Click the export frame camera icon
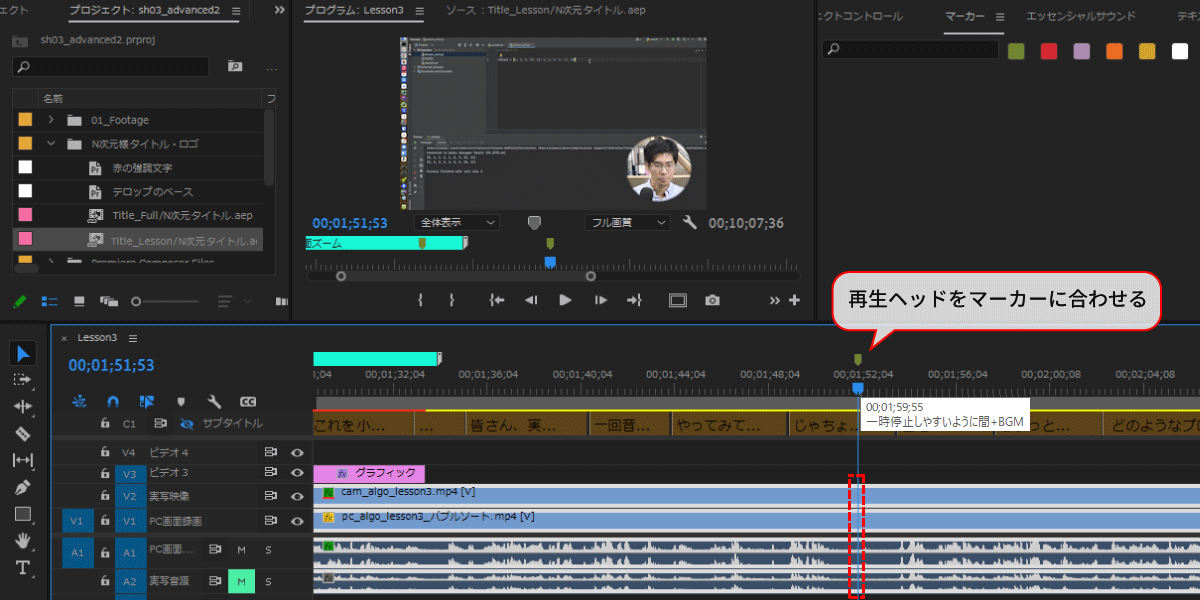The width and height of the screenshot is (1200, 600). (x=712, y=300)
